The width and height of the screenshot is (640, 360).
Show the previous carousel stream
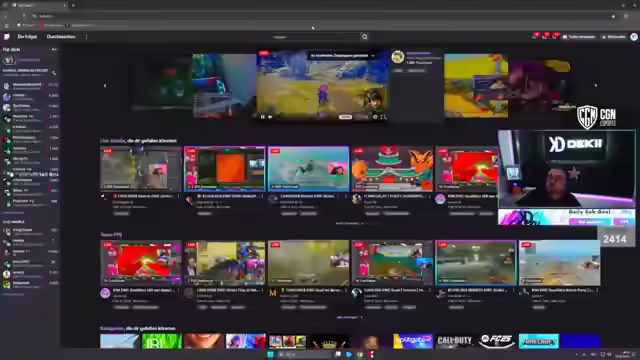[x=105, y=86]
